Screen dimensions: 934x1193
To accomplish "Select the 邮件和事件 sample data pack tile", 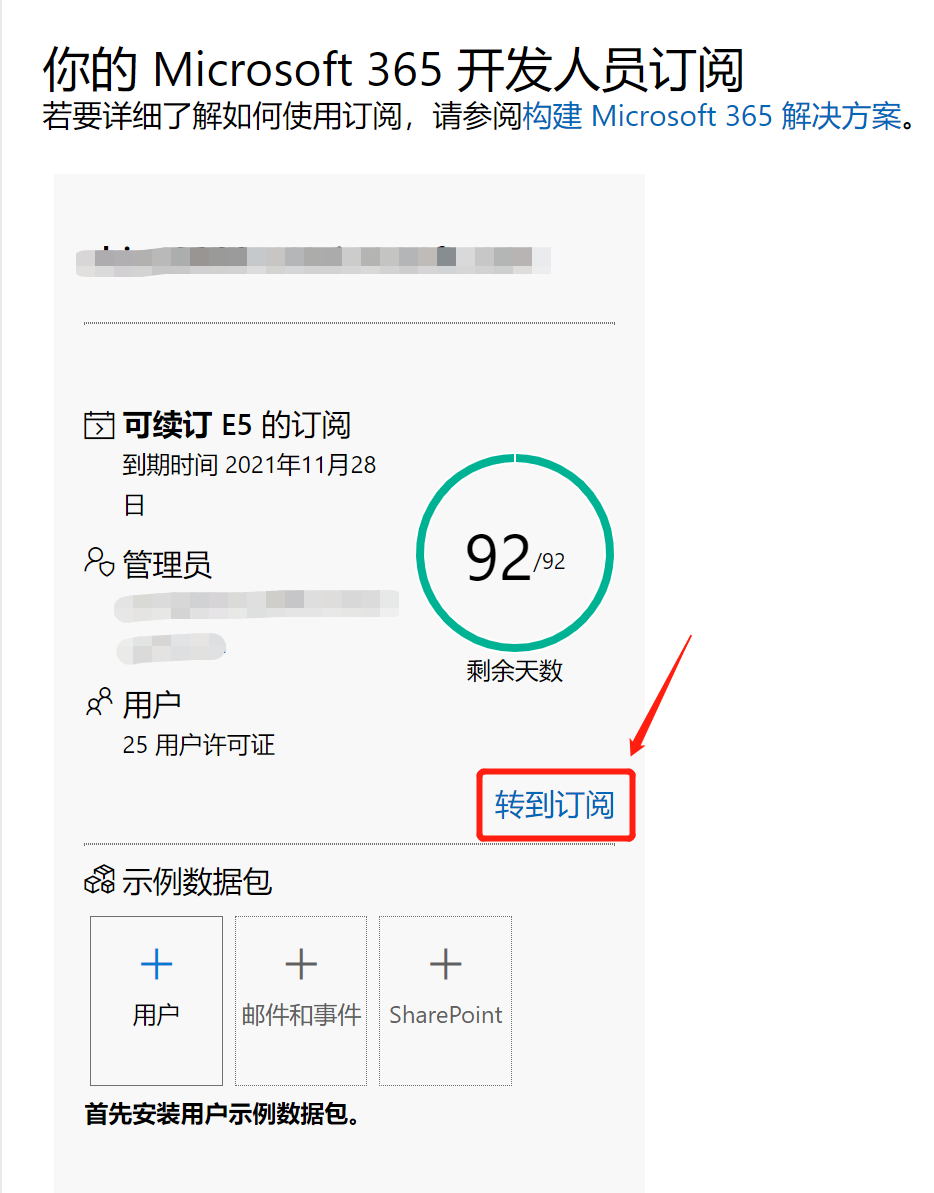I will click(301, 1001).
